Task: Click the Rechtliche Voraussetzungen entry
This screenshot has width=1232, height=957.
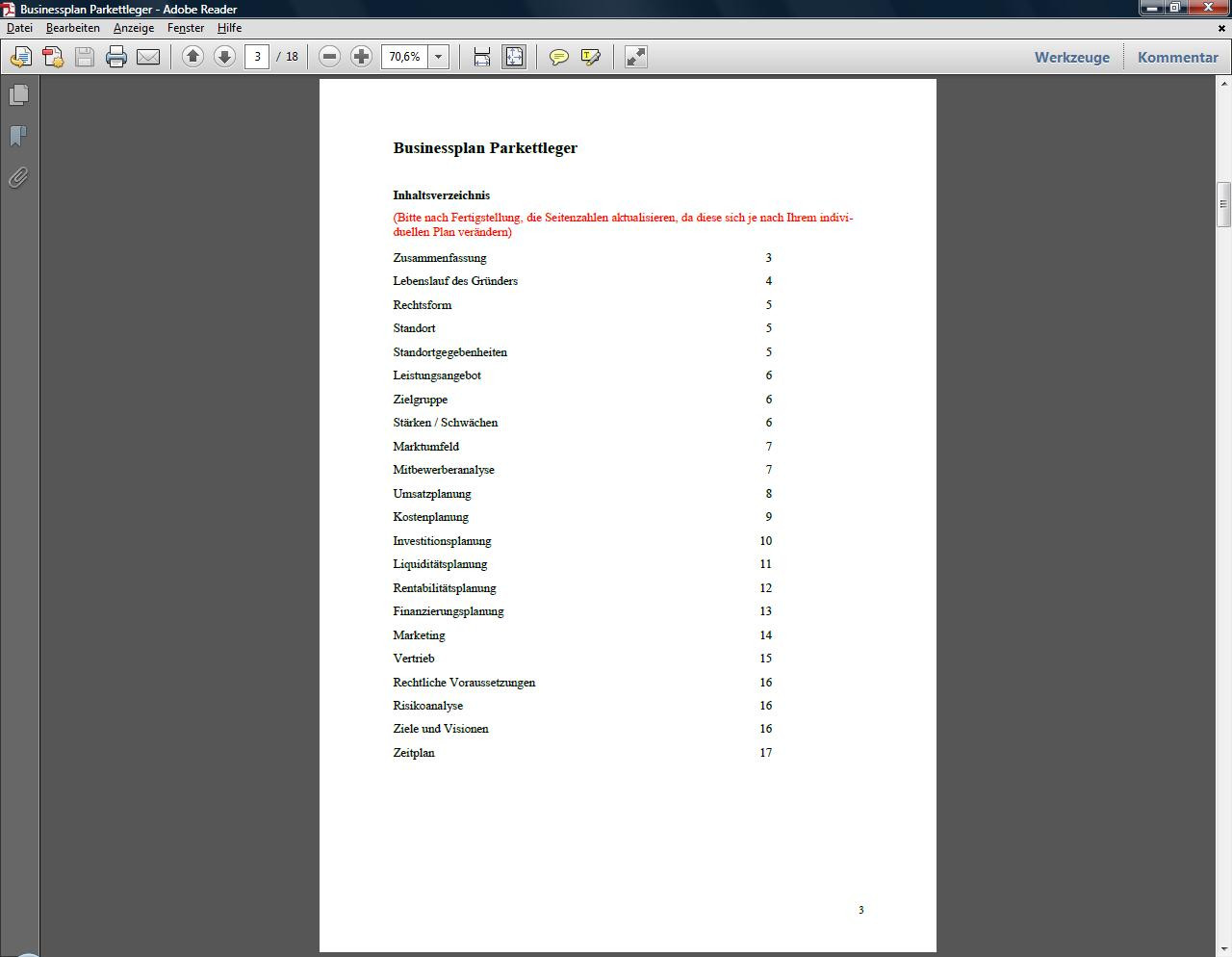Action: tap(464, 683)
